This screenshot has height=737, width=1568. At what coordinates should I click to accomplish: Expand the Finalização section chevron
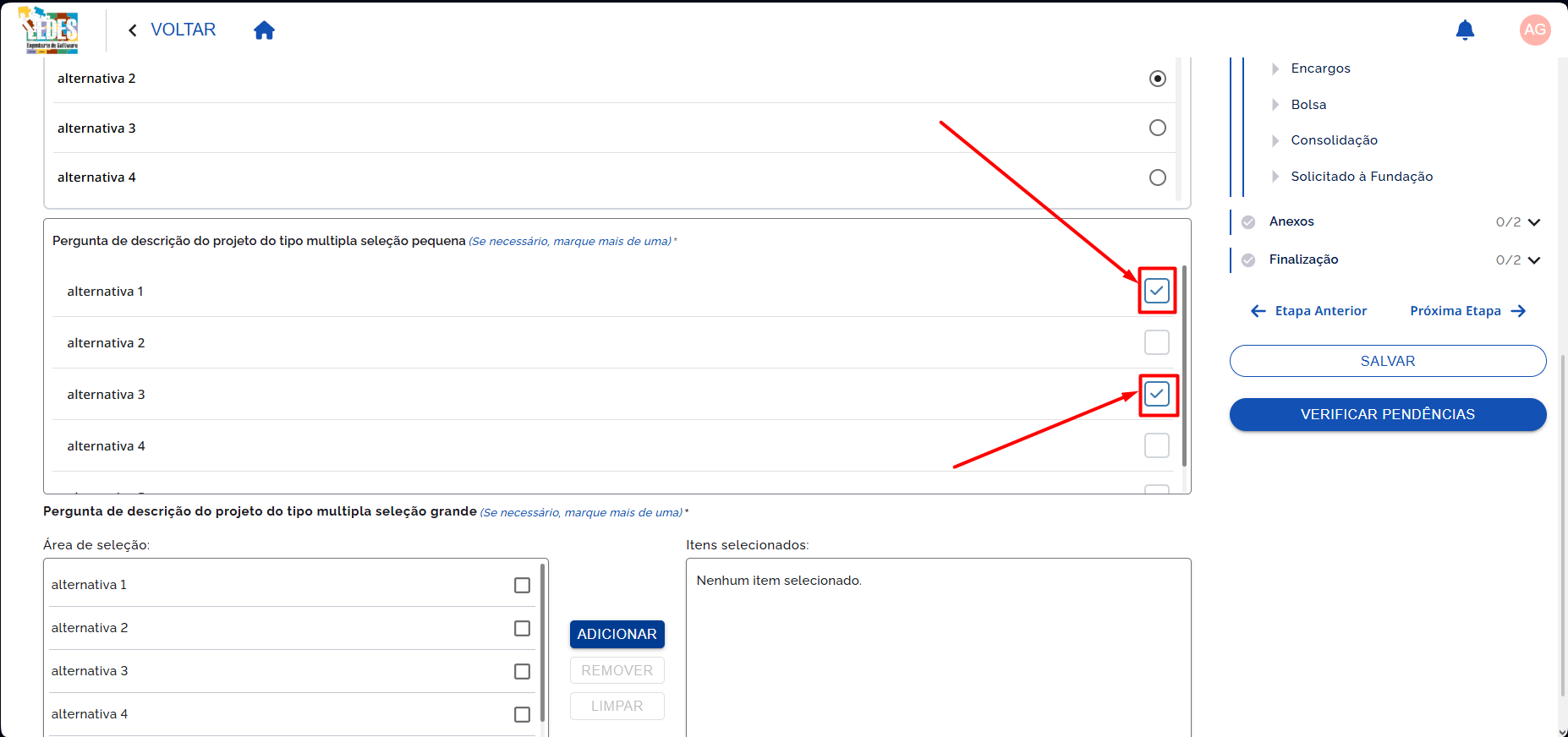click(x=1534, y=260)
